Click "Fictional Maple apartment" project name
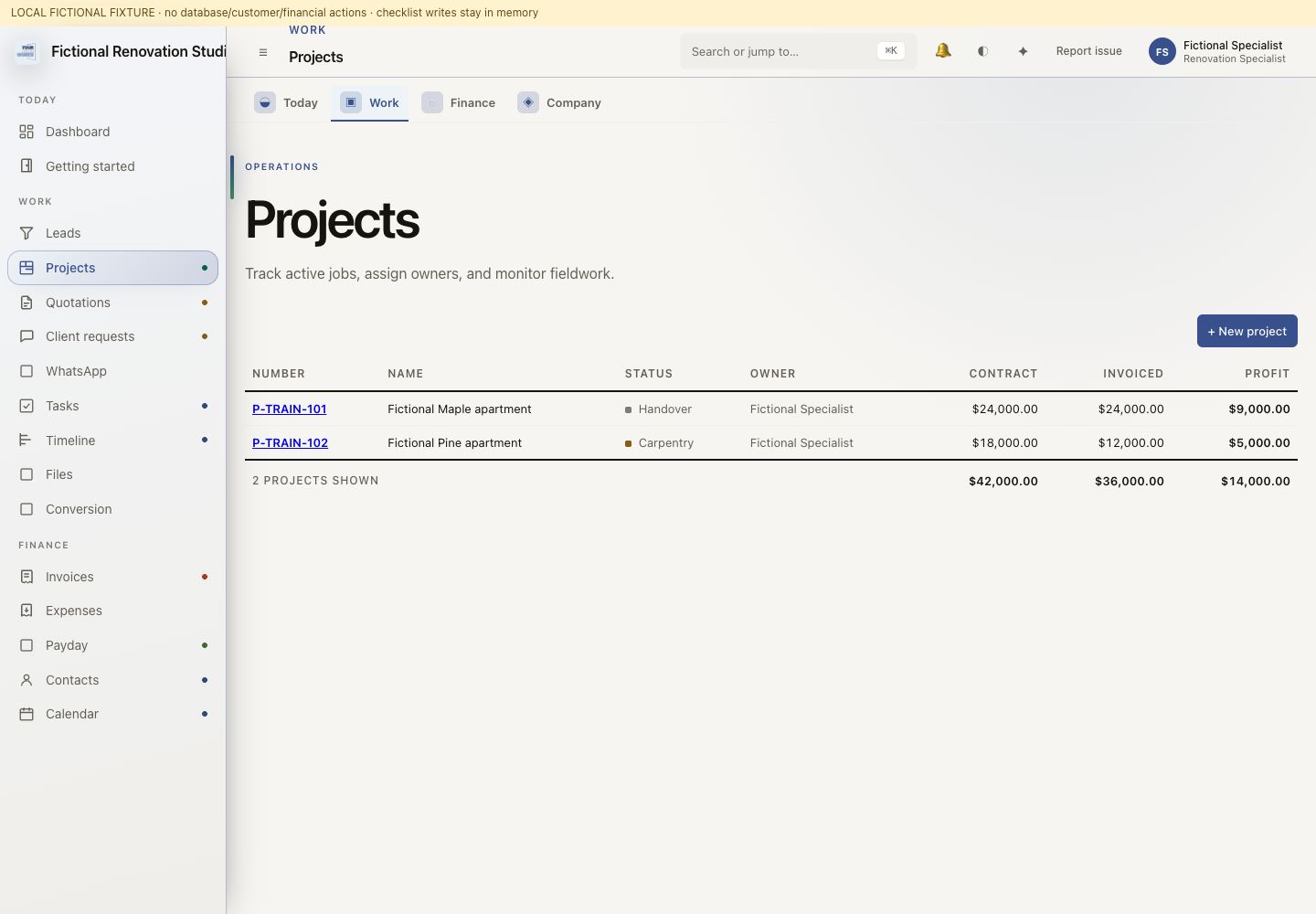This screenshot has height=914, width=1316. click(460, 409)
